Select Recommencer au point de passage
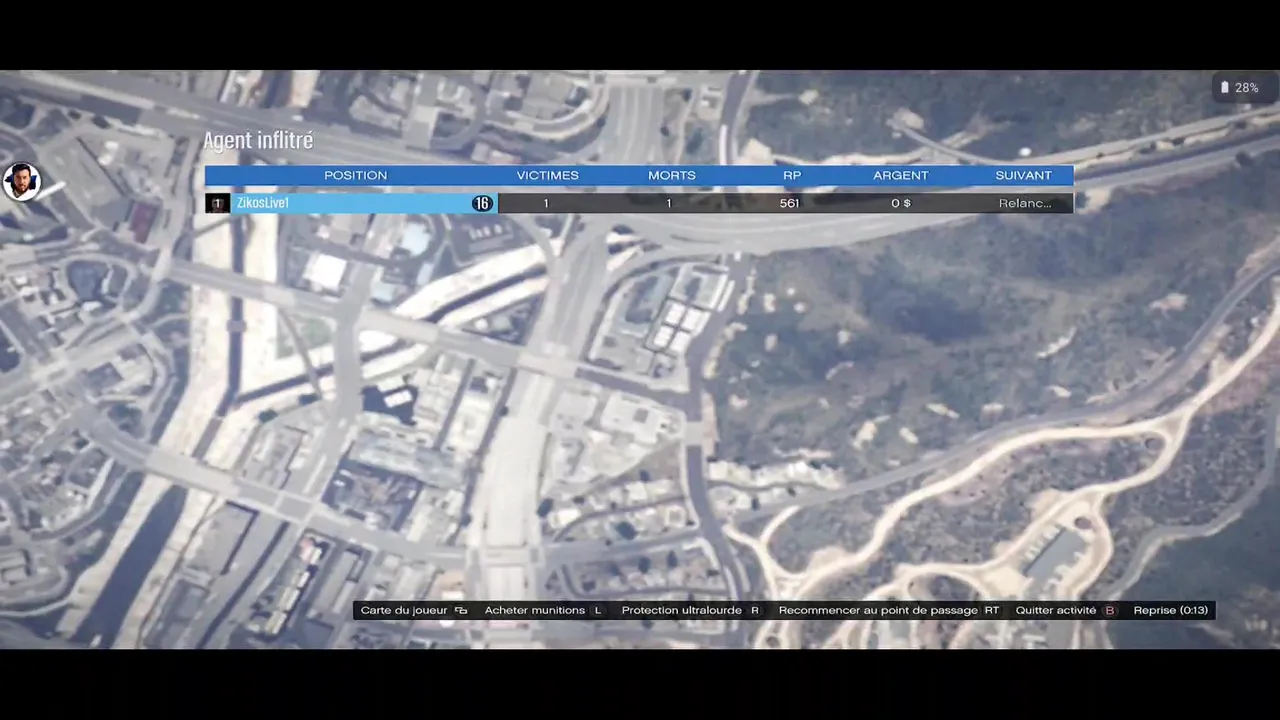This screenshot has height=720, width=1280. click(x=878, y=610)
